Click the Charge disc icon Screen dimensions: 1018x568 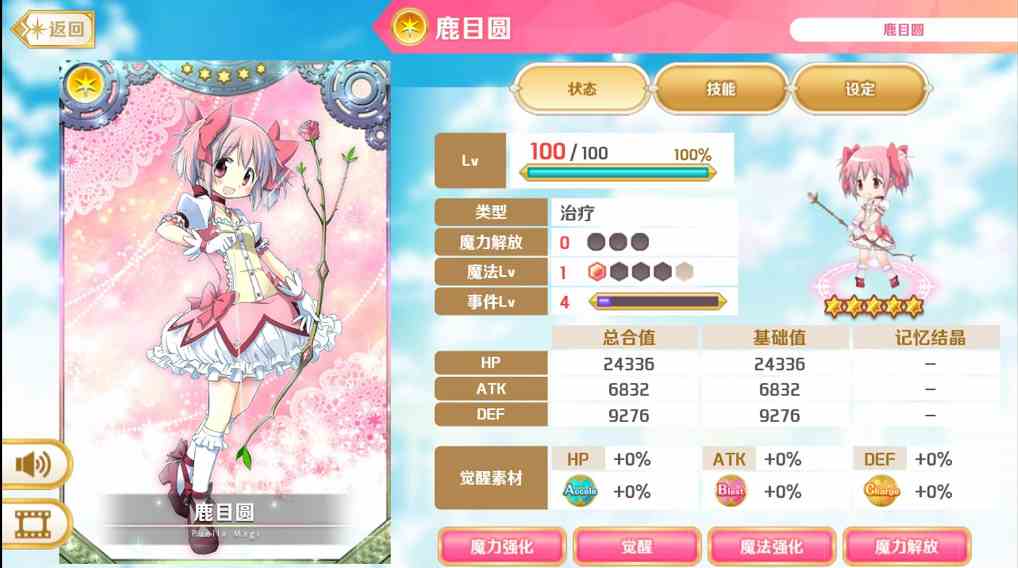coord(881,491)
